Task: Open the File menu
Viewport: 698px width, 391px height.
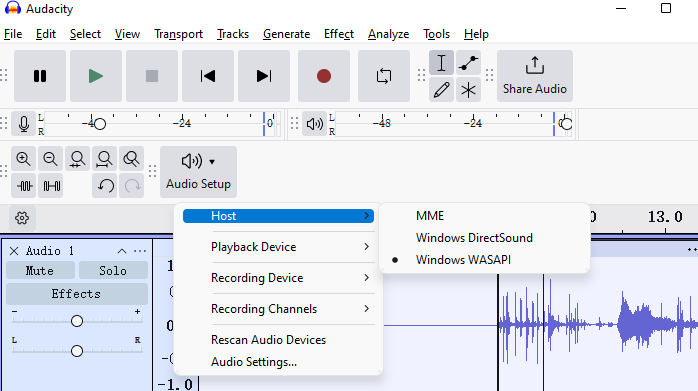Action: (x=13, y=34)
